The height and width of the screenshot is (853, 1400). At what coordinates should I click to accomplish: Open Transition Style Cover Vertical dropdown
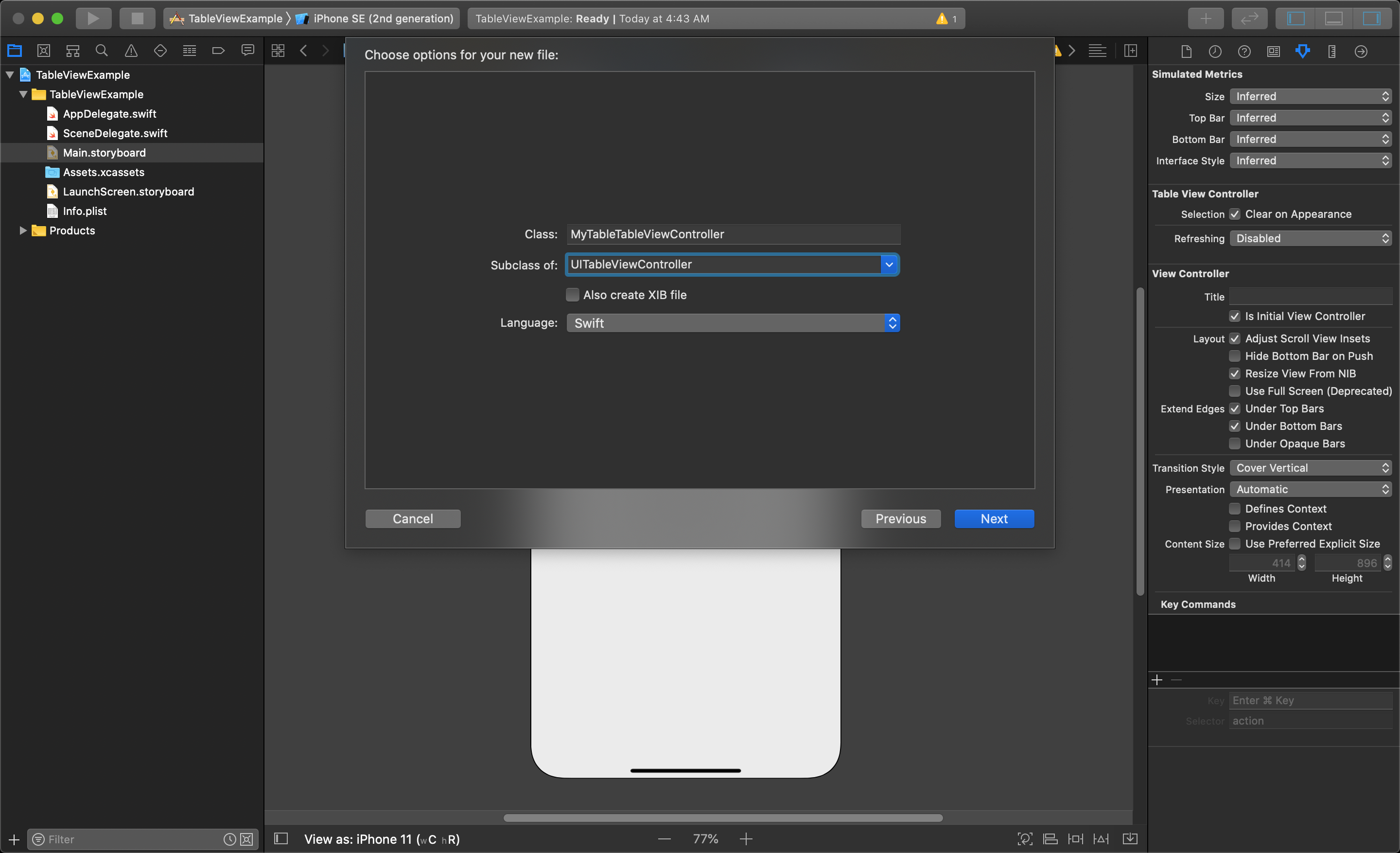pos(1311,468)
